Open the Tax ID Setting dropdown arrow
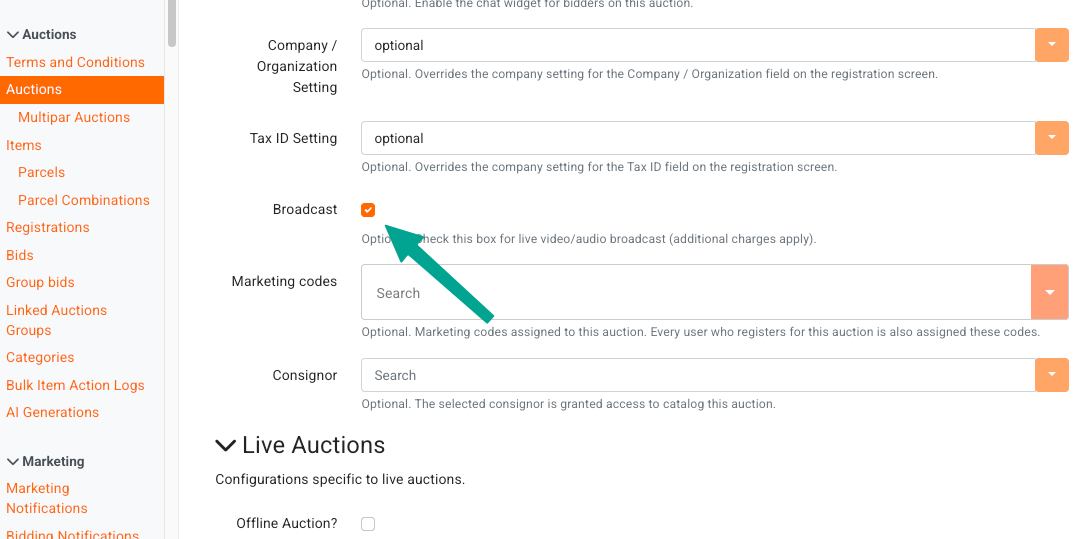 tap(1052, 138)
